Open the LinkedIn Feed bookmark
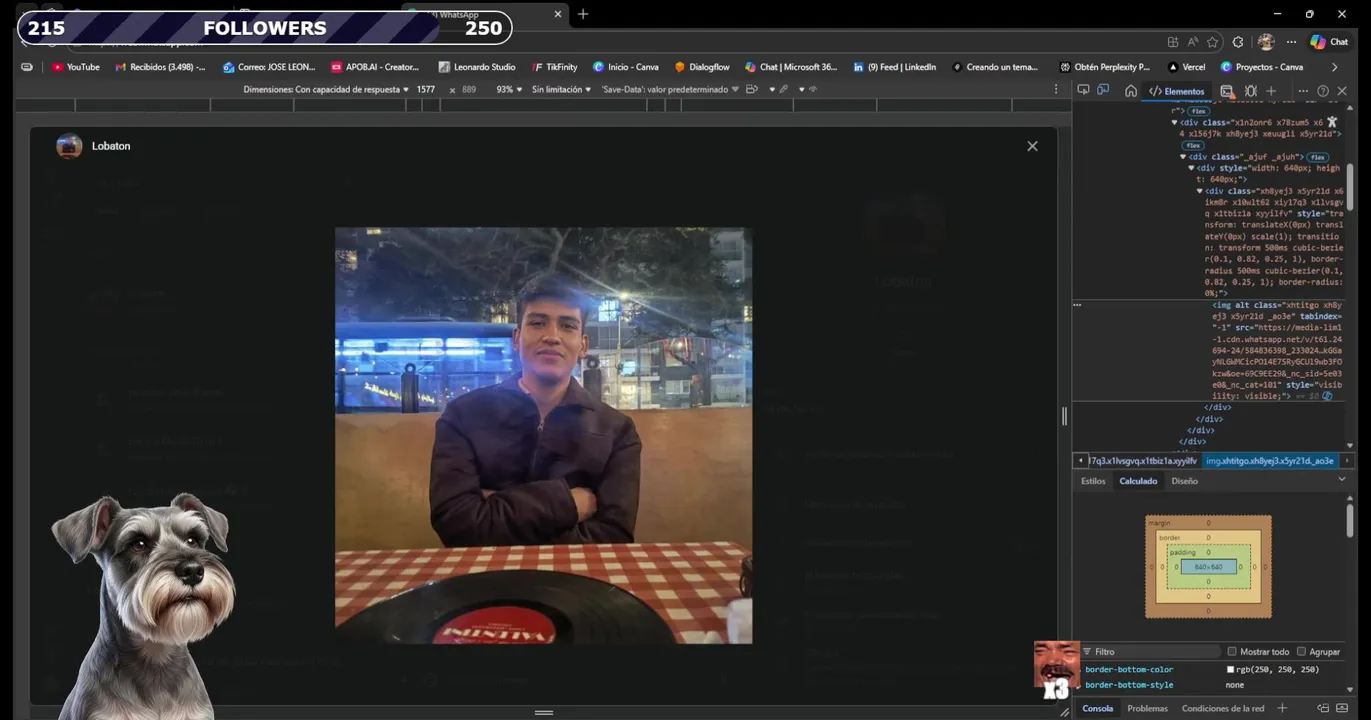Viewport: 1371px width, 720px height. (x=894, y=67)
